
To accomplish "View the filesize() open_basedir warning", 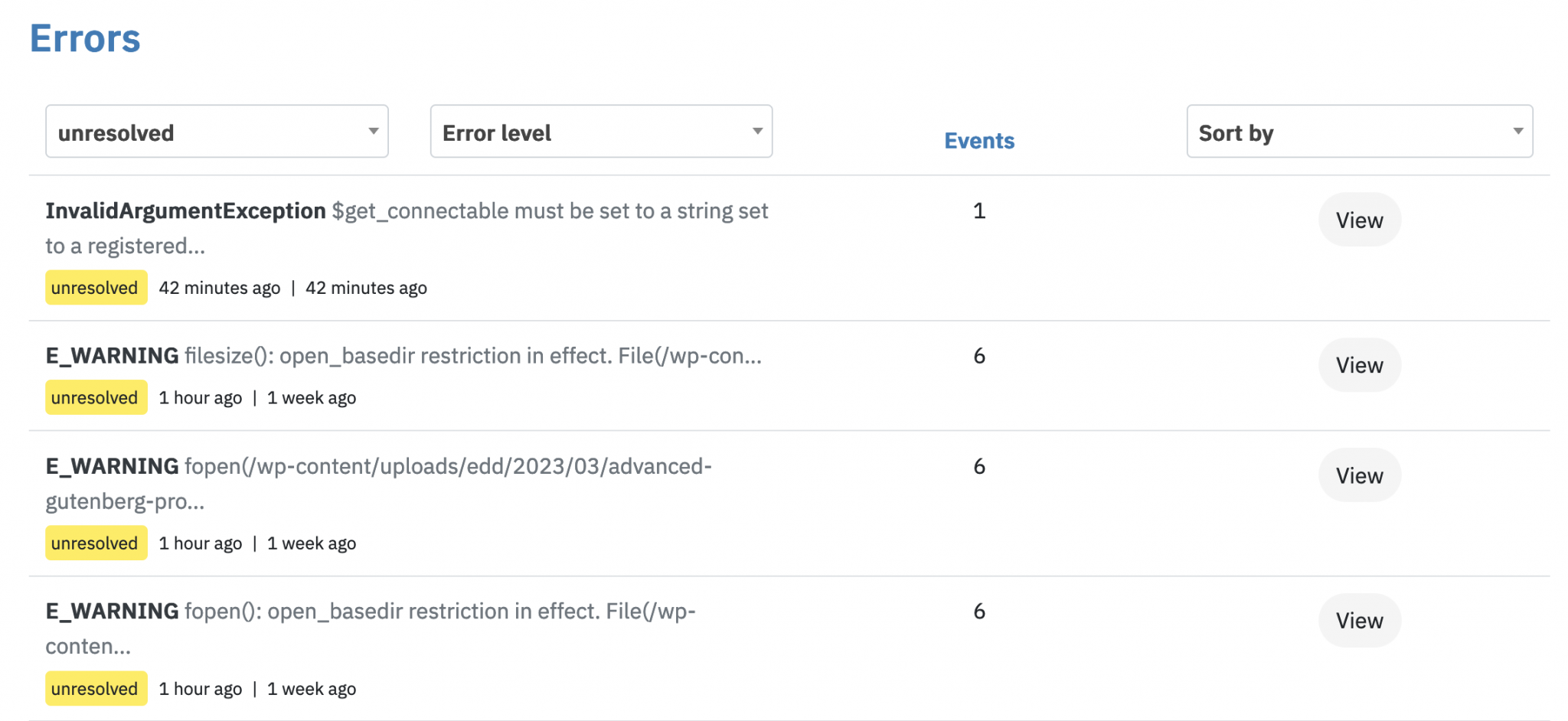I will (x=1359, y=365).
